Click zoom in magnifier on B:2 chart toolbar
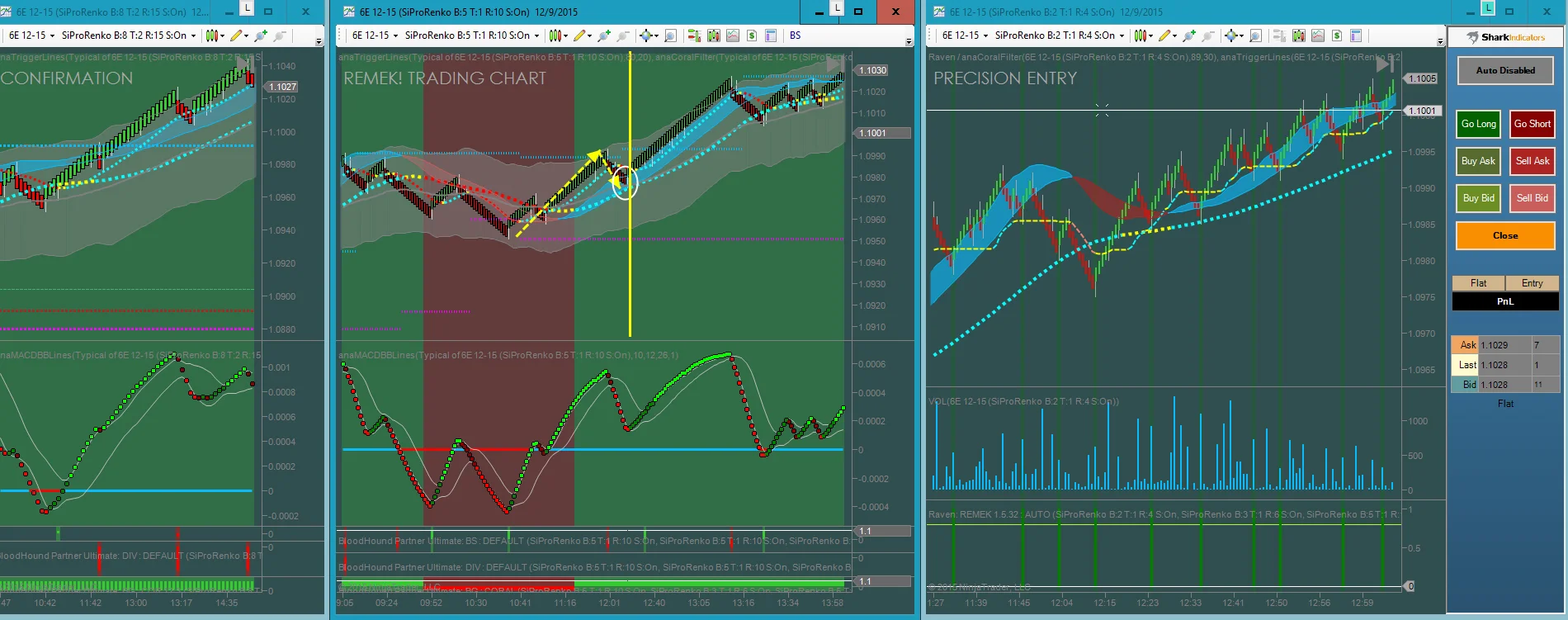Image resolution: width=1568 pixels, height=620 pixels. click(x=1189, y=35)
